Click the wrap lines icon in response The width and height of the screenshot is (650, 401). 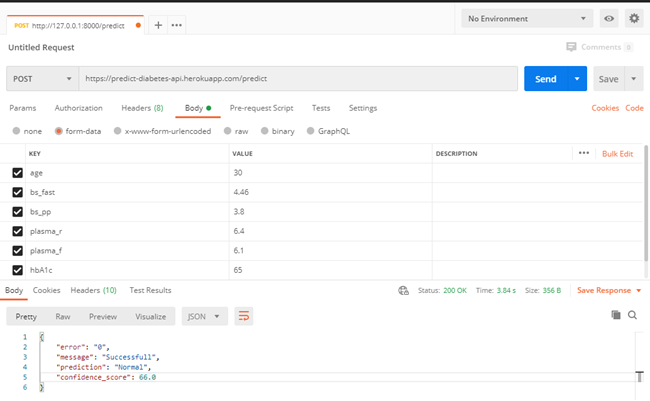pyautogui.click(x=244, y=316)
